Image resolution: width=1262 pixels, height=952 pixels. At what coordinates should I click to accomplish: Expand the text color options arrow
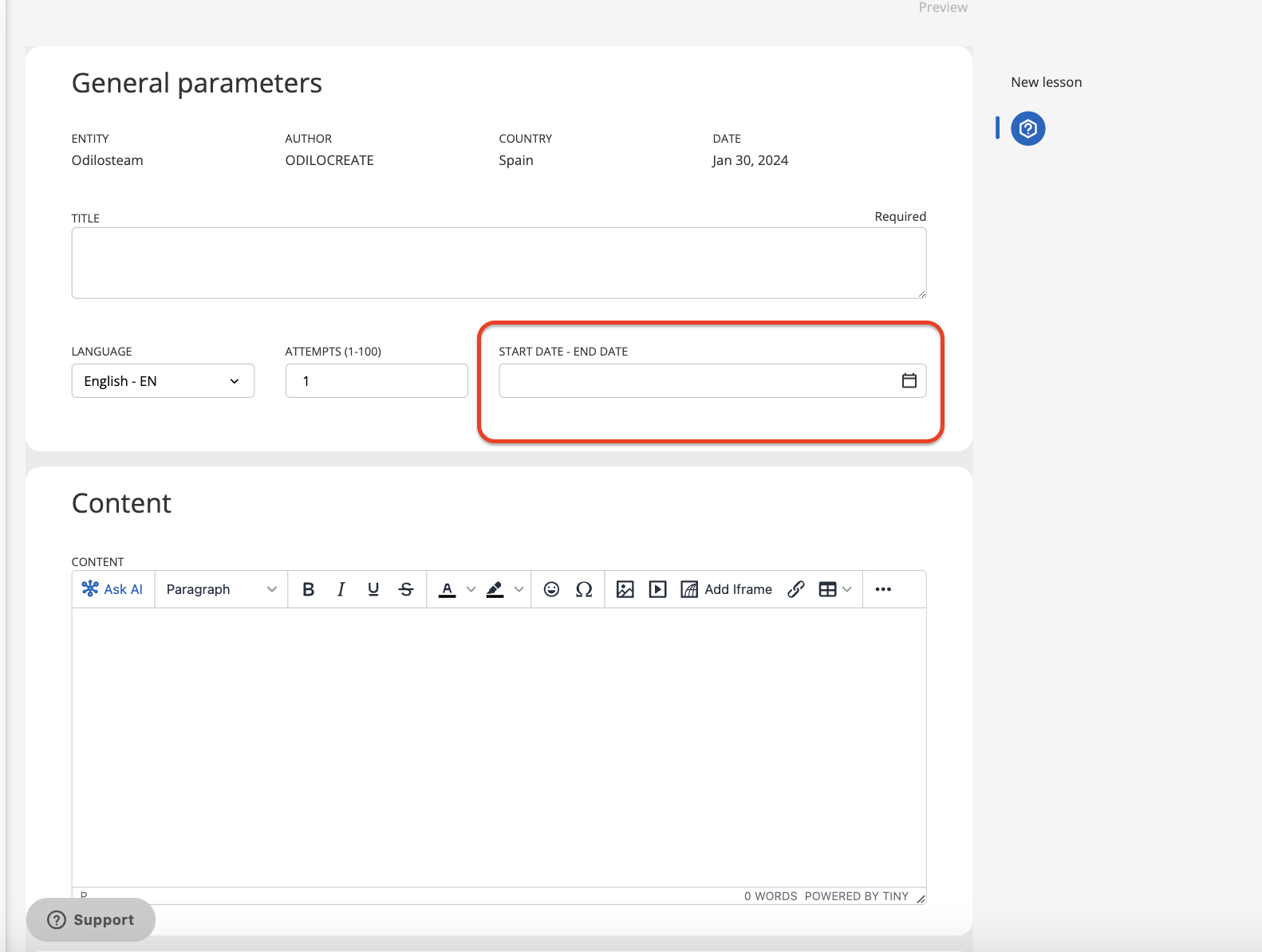point(471,589)
